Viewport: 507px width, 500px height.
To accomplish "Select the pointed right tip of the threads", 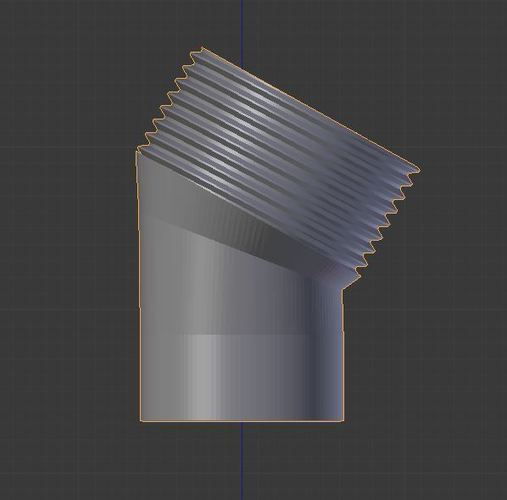I will pos(417,170).
